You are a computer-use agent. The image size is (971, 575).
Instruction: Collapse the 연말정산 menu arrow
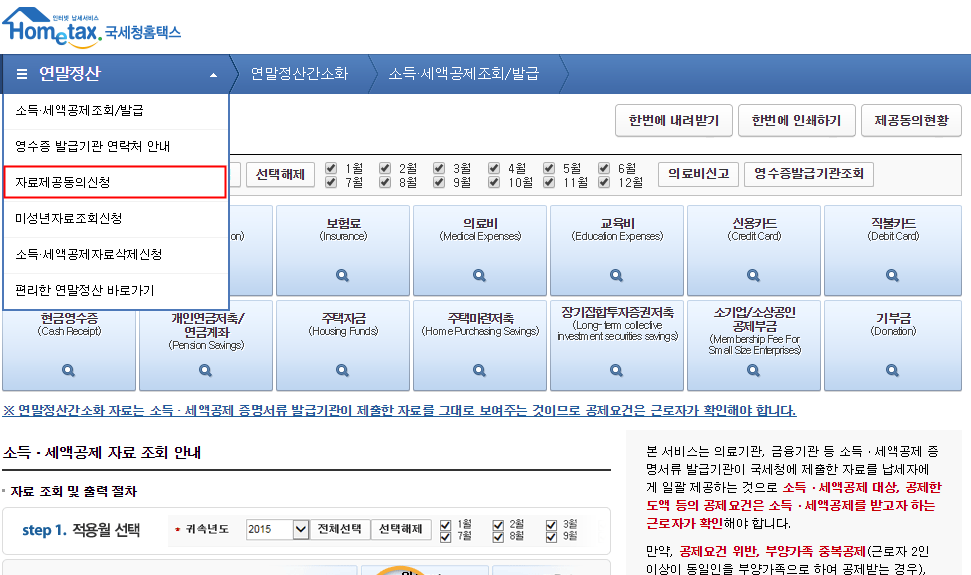tap(214, 75)
